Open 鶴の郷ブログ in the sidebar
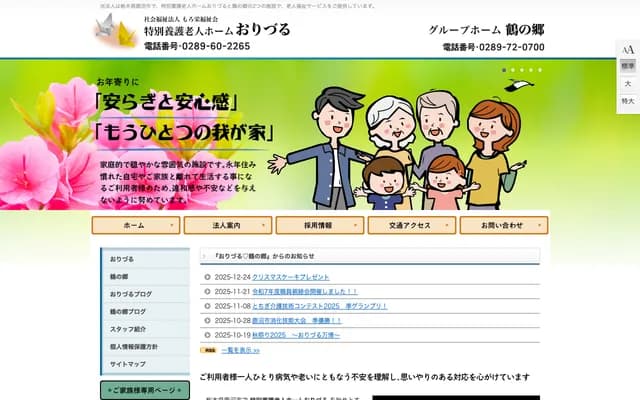Image resolution: width=640 pixels, height=400 pixels. click(x=146, y=311)
